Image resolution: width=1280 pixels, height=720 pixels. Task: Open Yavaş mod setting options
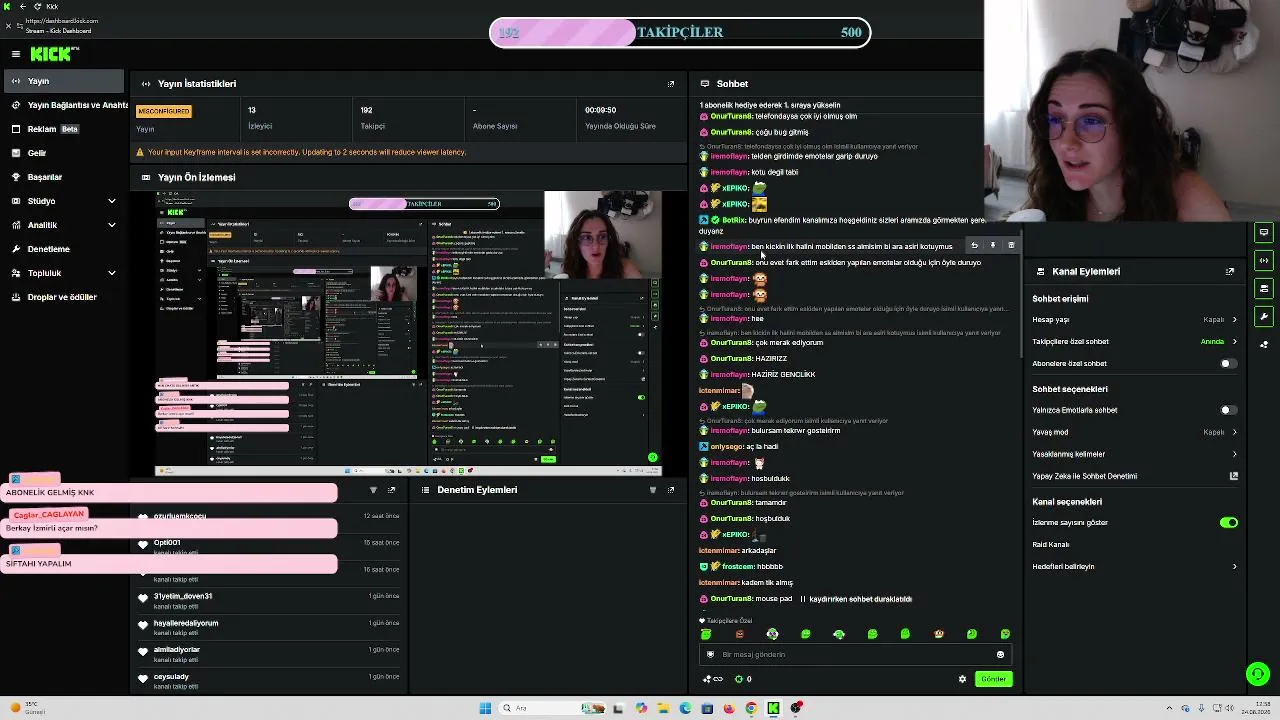(1135, 433)
